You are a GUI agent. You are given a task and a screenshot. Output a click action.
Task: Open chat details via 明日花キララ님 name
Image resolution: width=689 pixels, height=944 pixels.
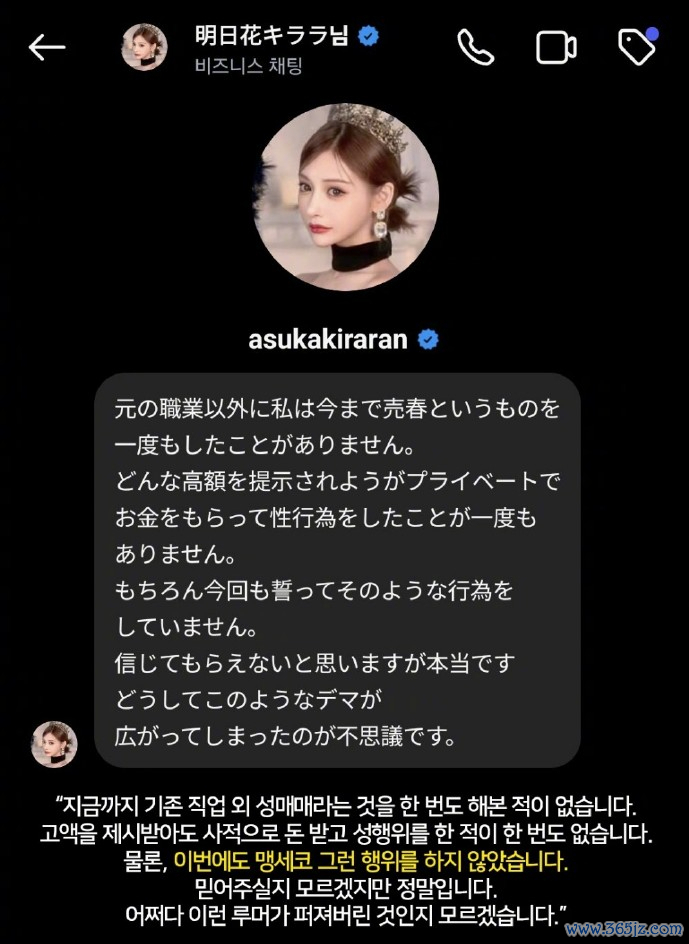click(272, 37)
